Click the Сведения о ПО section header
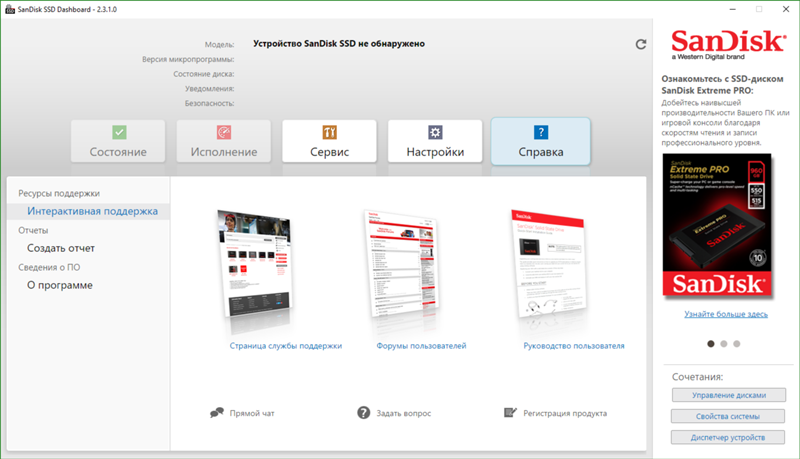This screenshot has height=459, width=800. click(49, 267)
